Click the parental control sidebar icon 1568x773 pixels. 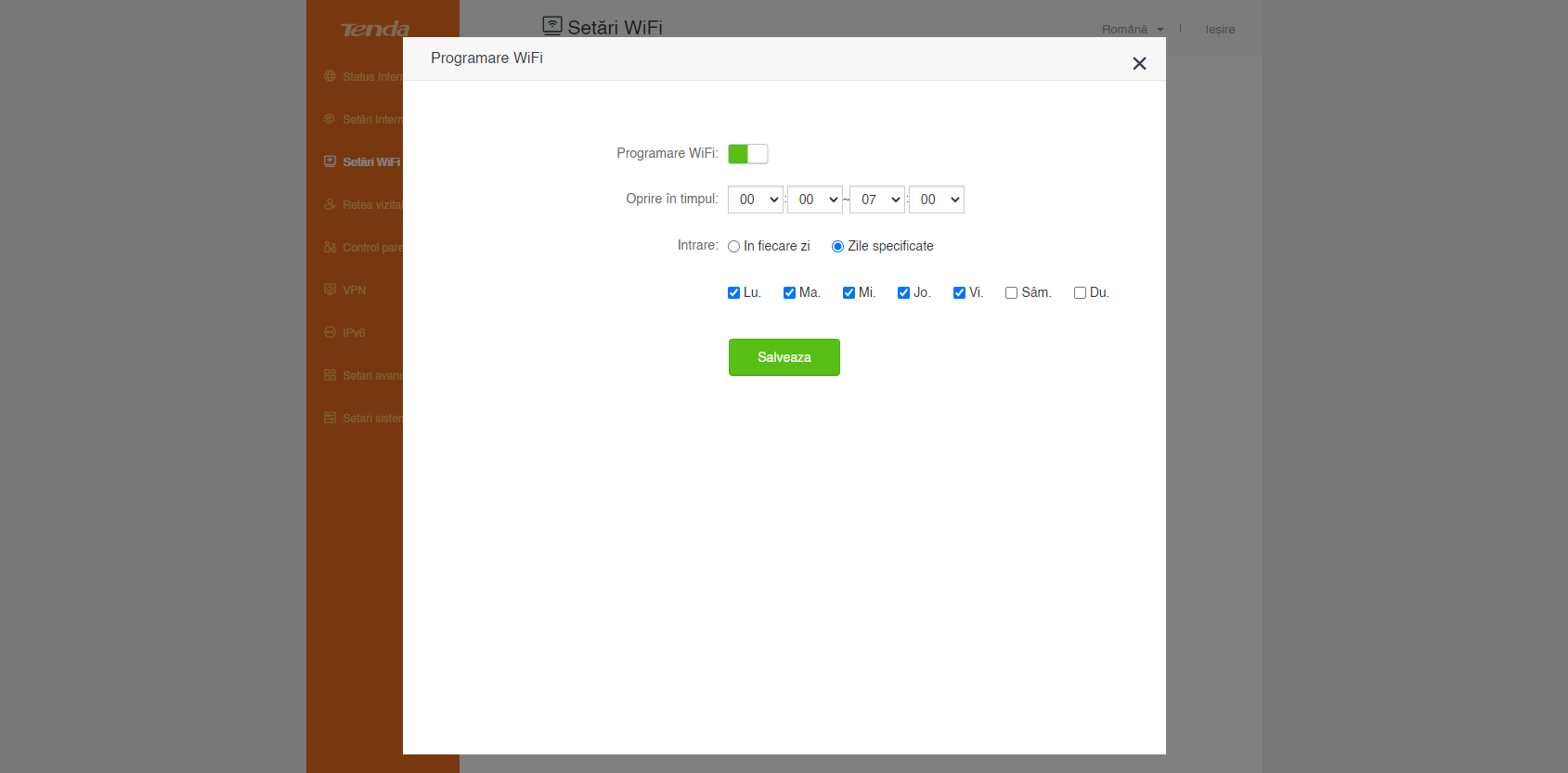(x=330, y=247)
